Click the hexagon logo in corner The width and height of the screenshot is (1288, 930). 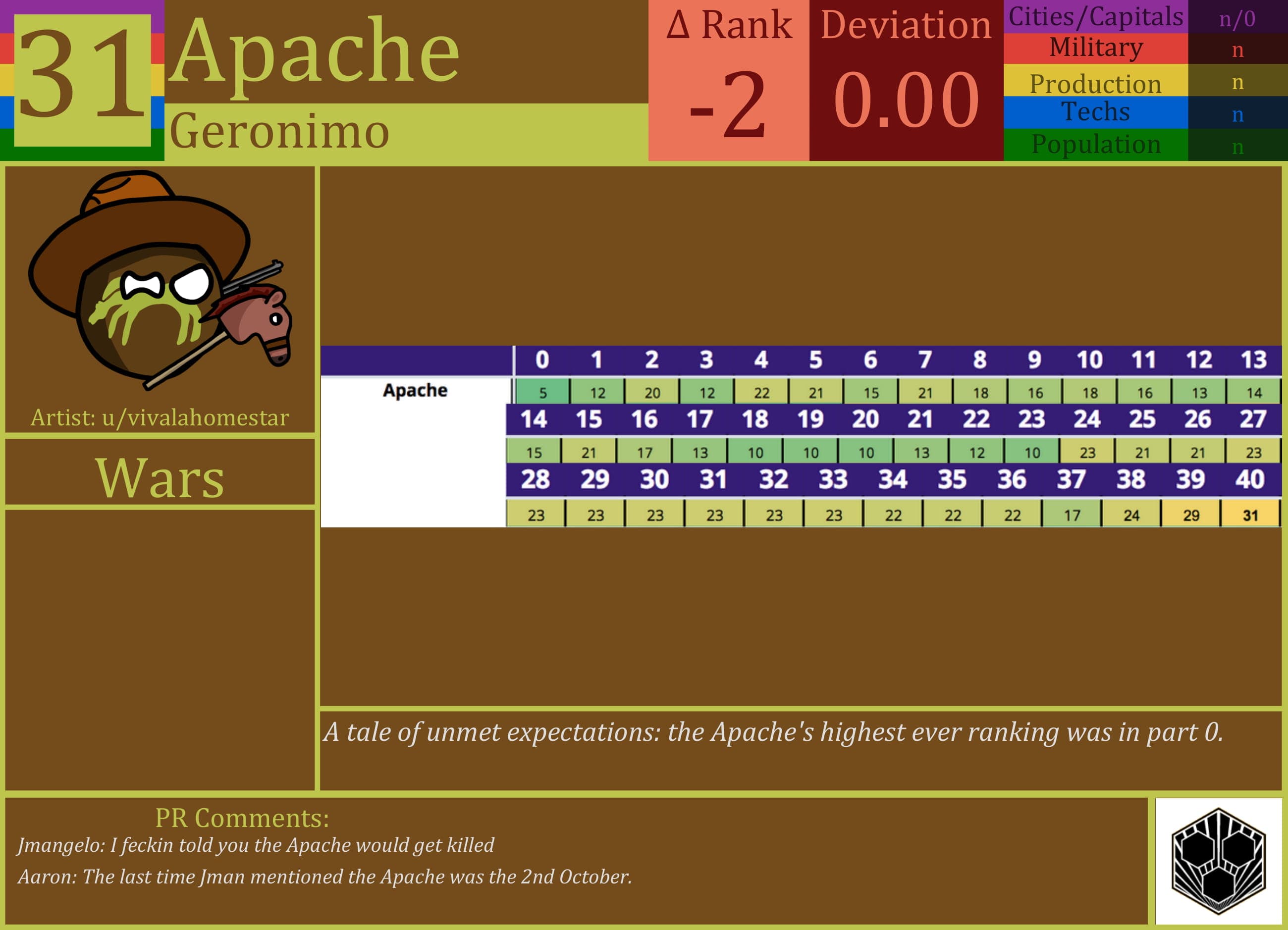pos(1218,861)
